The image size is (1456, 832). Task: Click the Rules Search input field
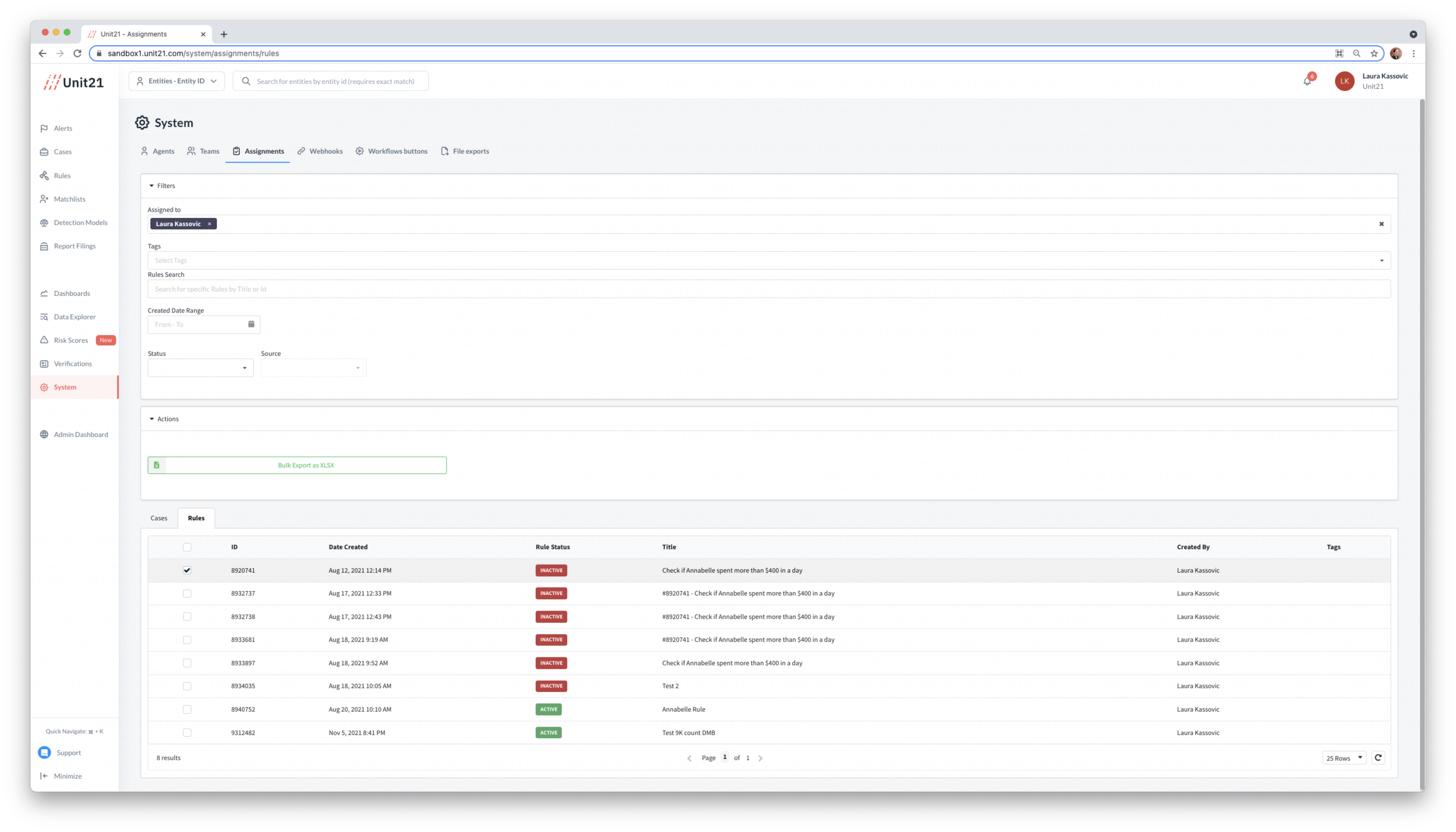tap(769, 289)
